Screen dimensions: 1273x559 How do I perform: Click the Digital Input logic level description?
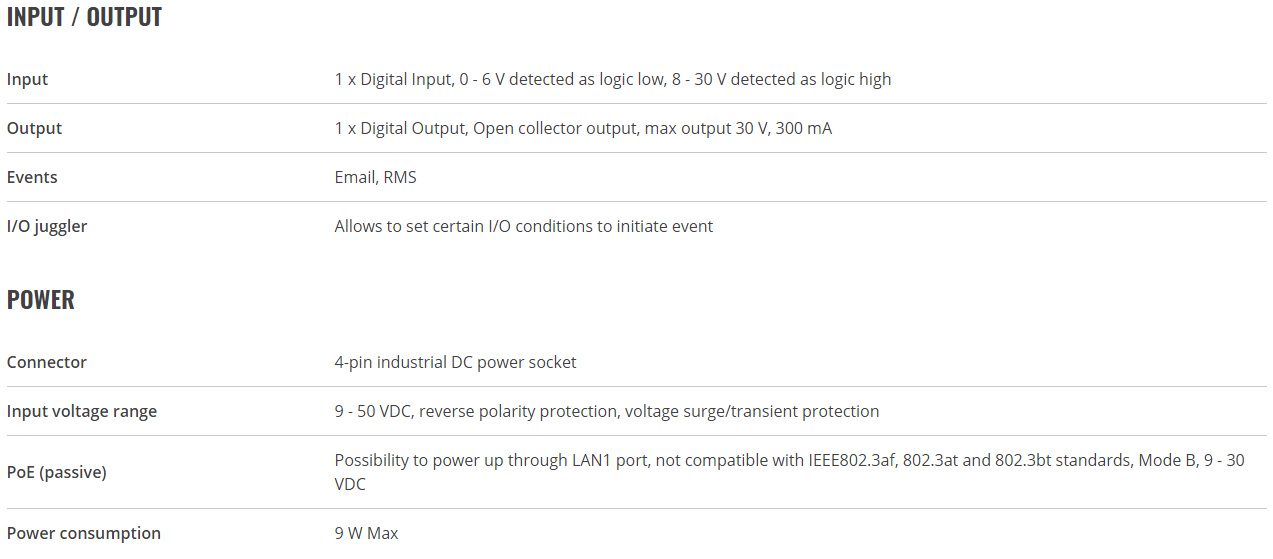tap(613, 79)
